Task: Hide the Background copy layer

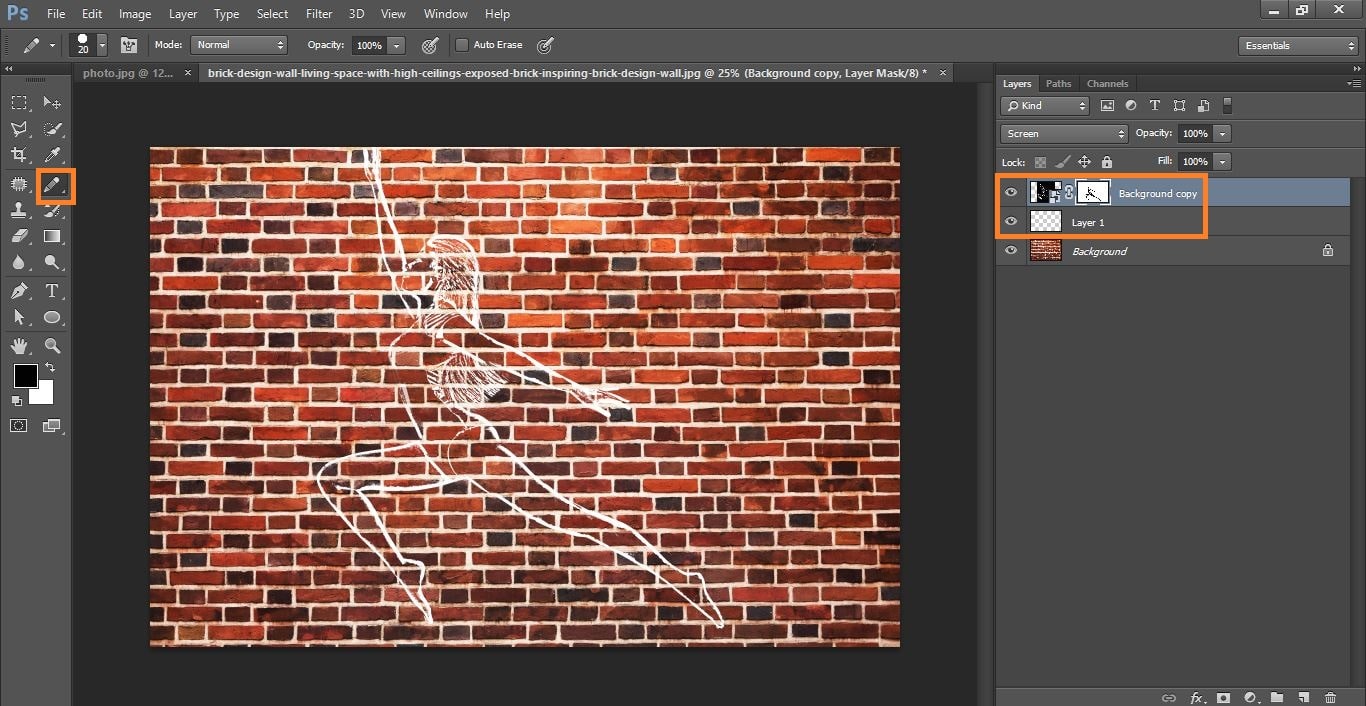Action: (1011, 193)
